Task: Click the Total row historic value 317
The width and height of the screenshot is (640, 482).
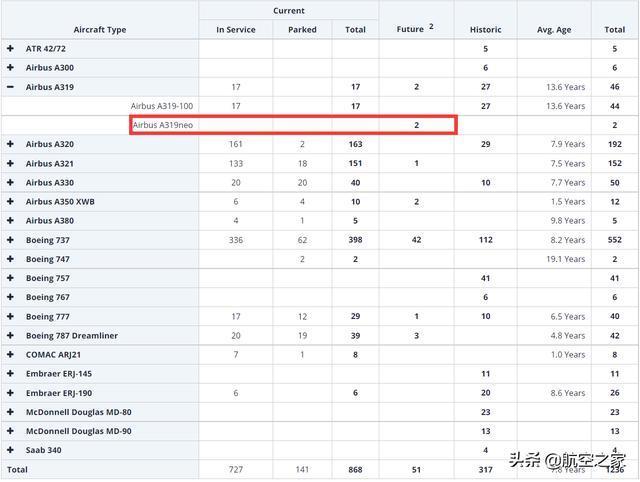Action: tap(486, 469)
